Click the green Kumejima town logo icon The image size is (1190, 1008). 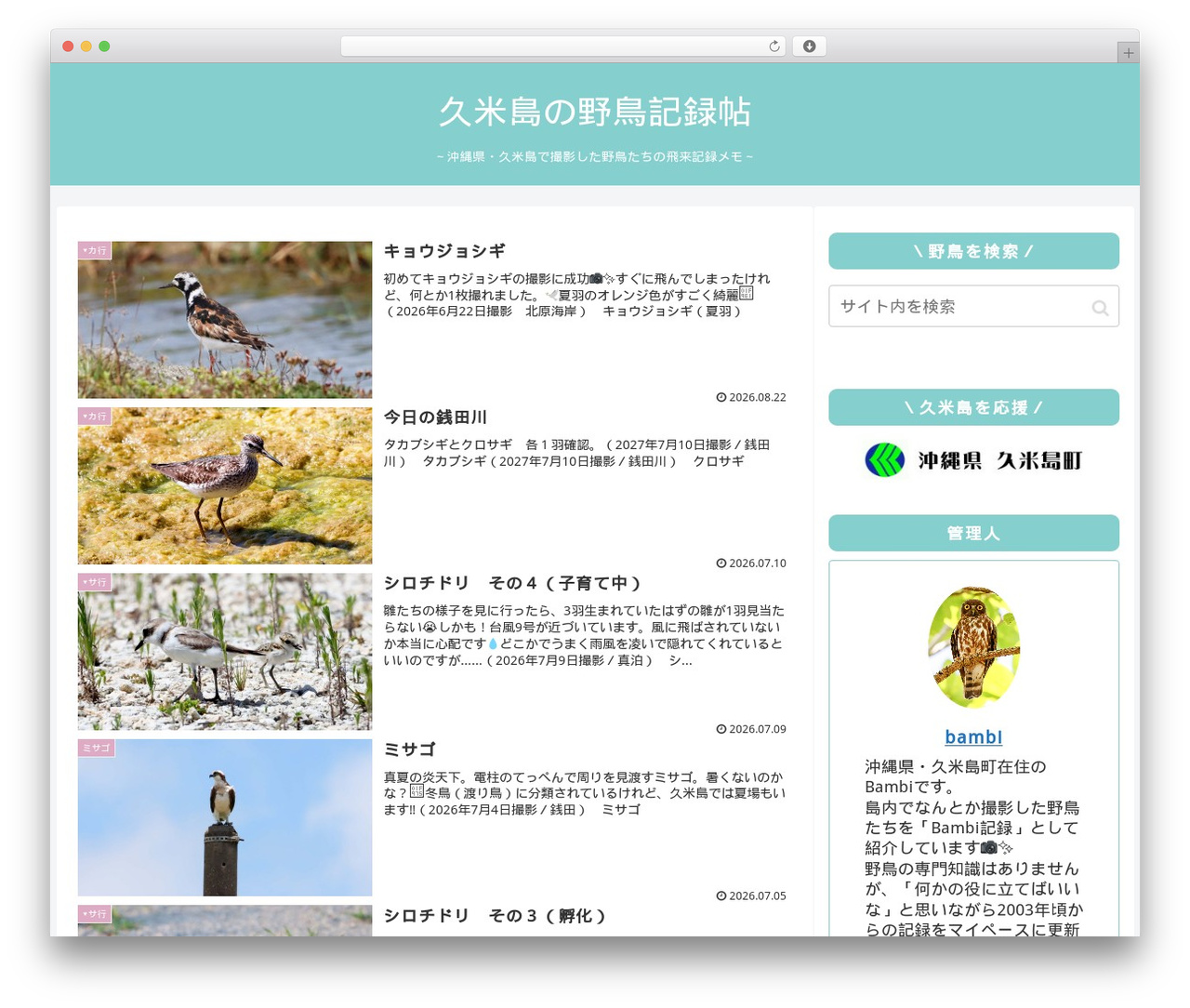[884, 460]
